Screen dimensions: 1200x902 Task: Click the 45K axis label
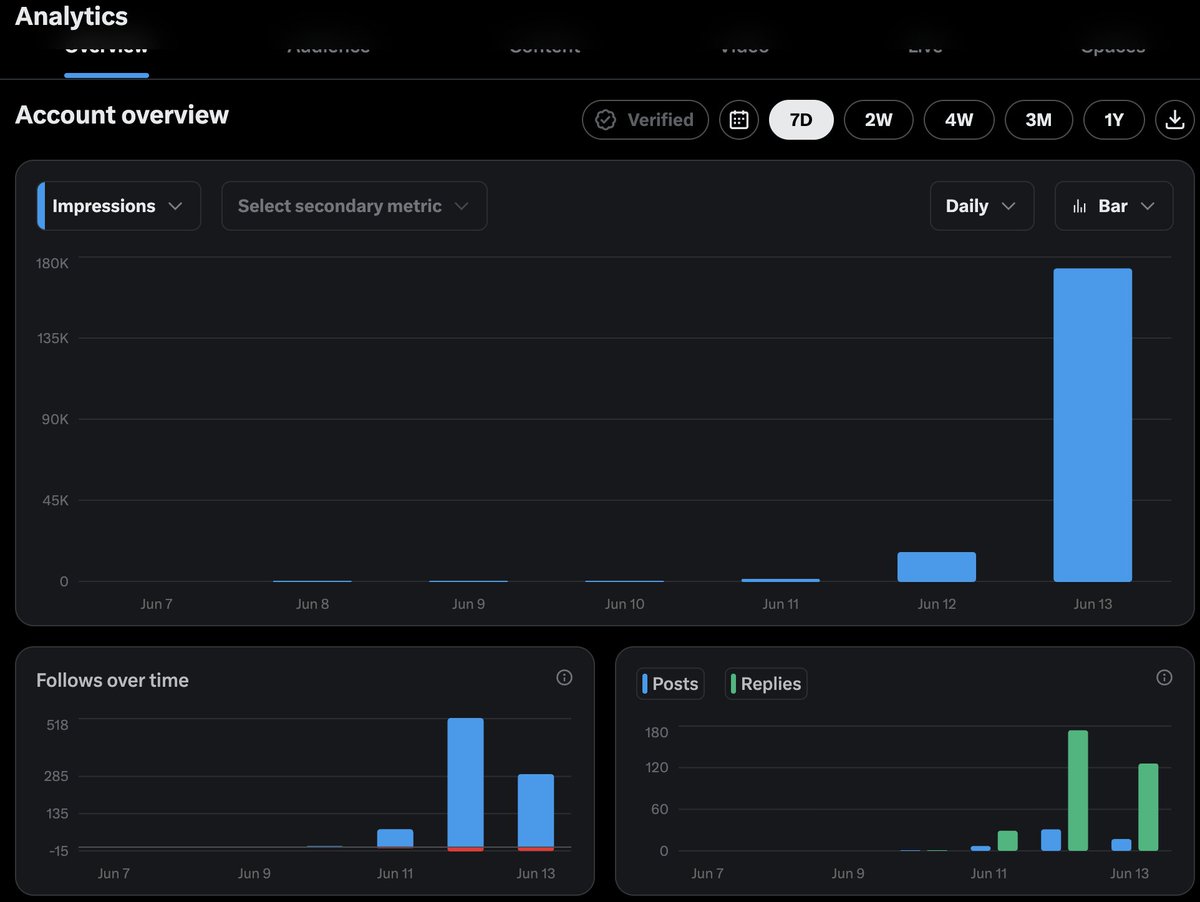point(54,500)
